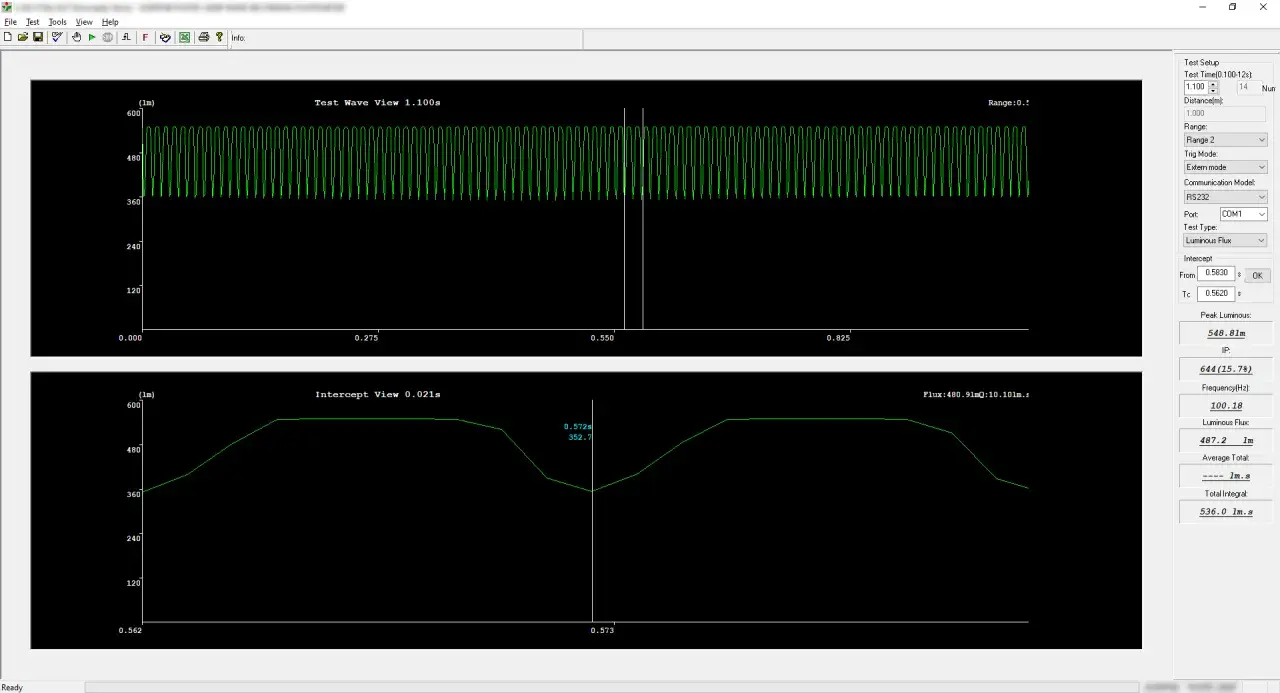Click the step waveform toolbar icon
The height and width of the screenshot is (693, 1280).
pos(126,37)
